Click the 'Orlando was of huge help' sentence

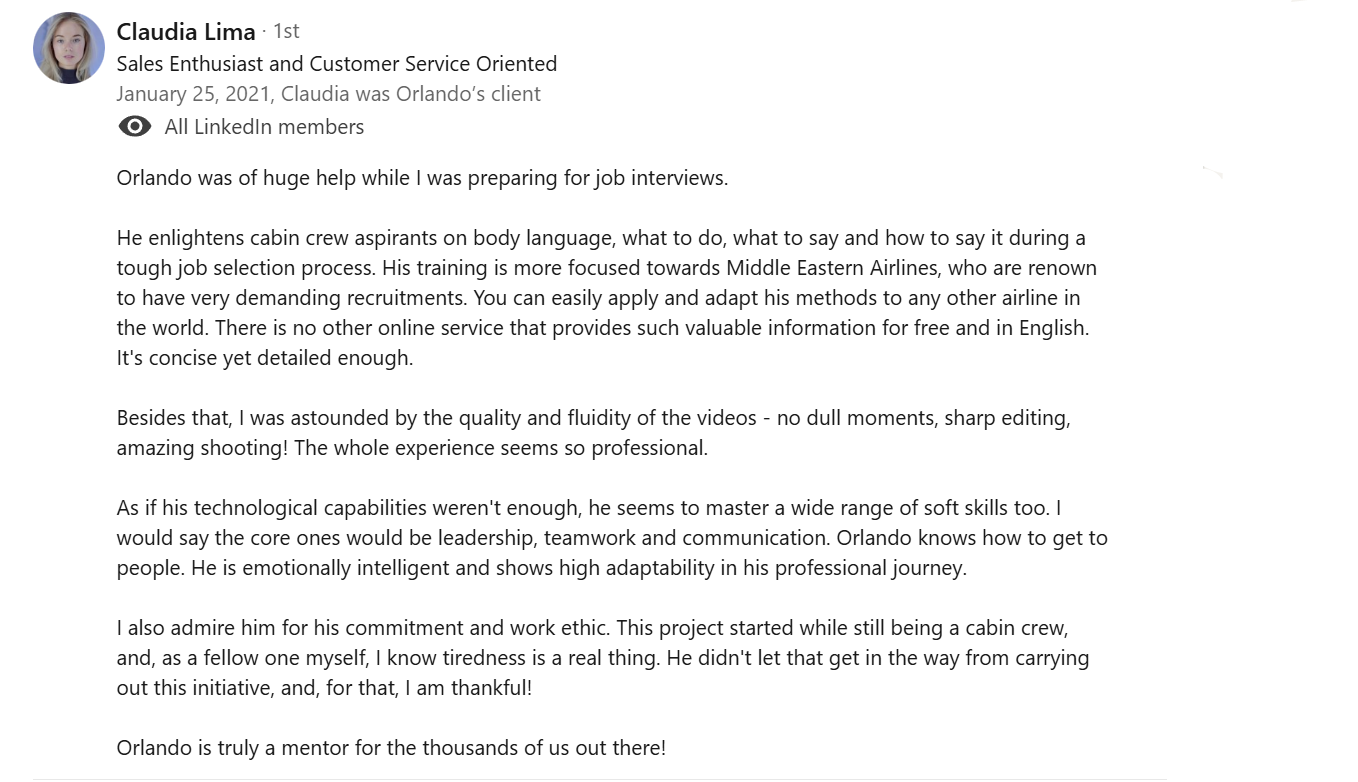(x=422, y=178)
